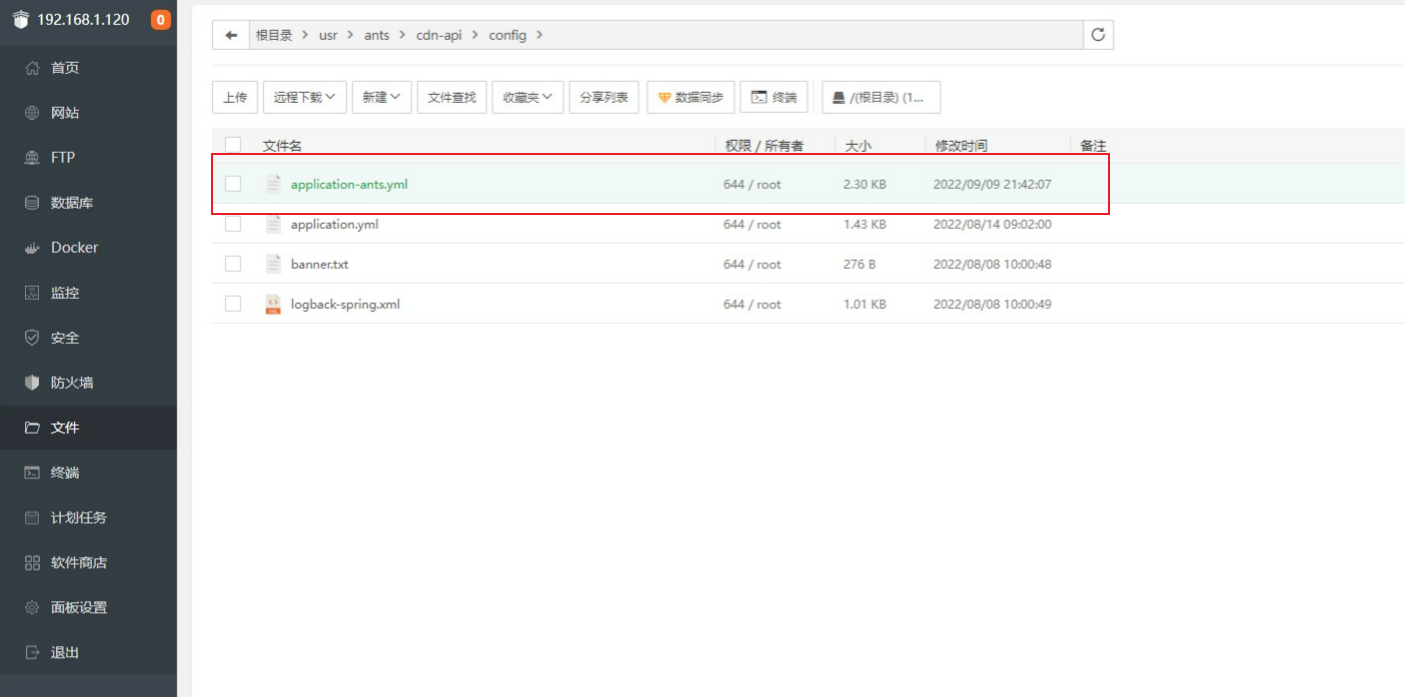The image size is (1405, 697).
Task: Click the back arrow in path bar
Action: [x=231, y=35]
